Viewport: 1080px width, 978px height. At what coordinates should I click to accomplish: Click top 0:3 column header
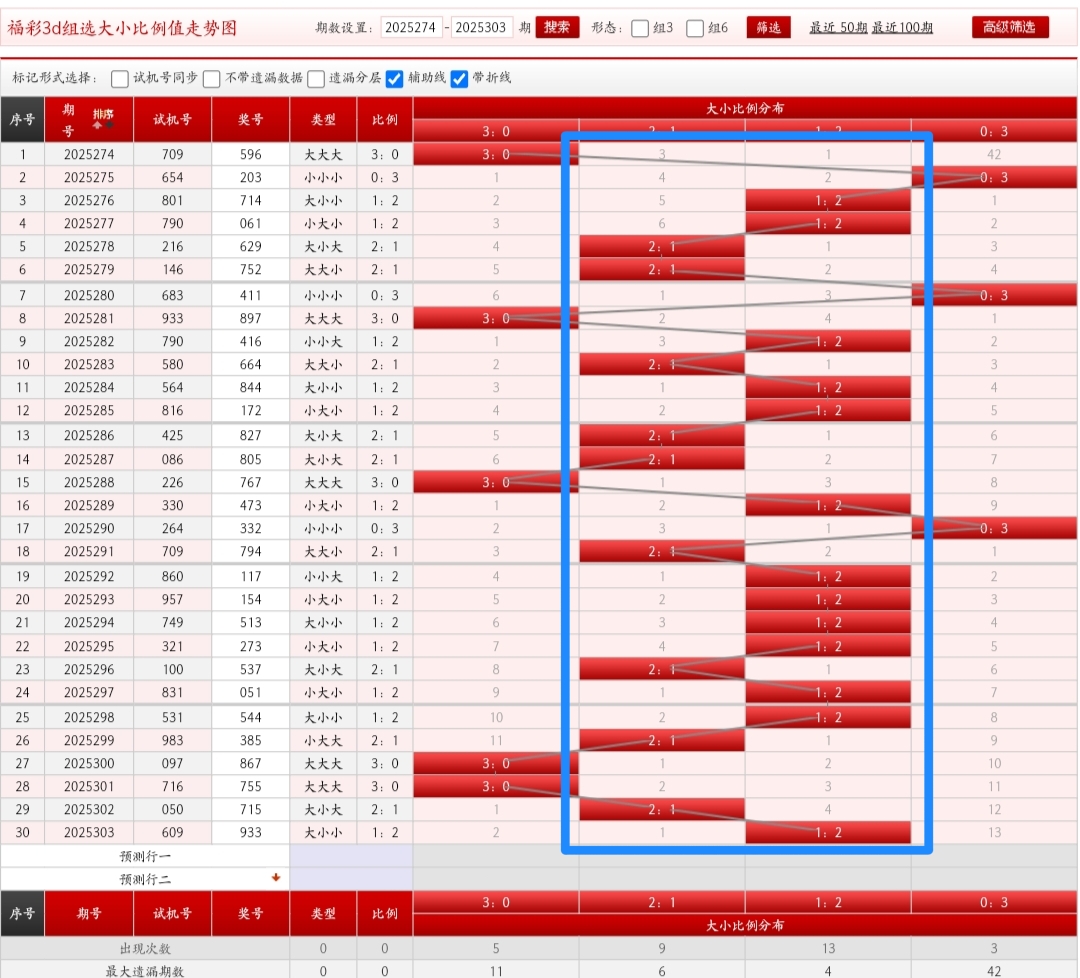click(x=994, y=131)
